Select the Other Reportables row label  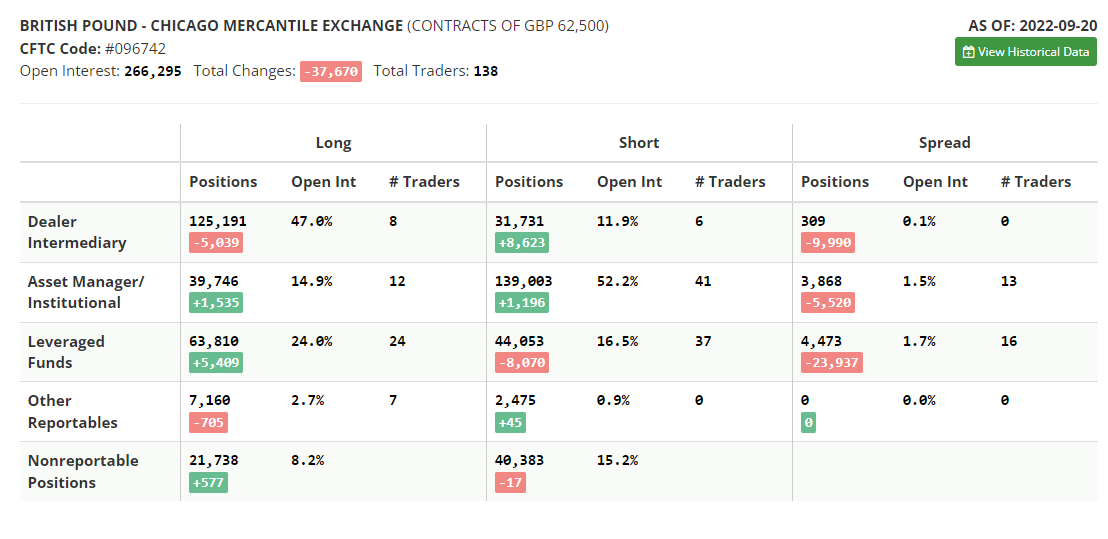[73, 411]
